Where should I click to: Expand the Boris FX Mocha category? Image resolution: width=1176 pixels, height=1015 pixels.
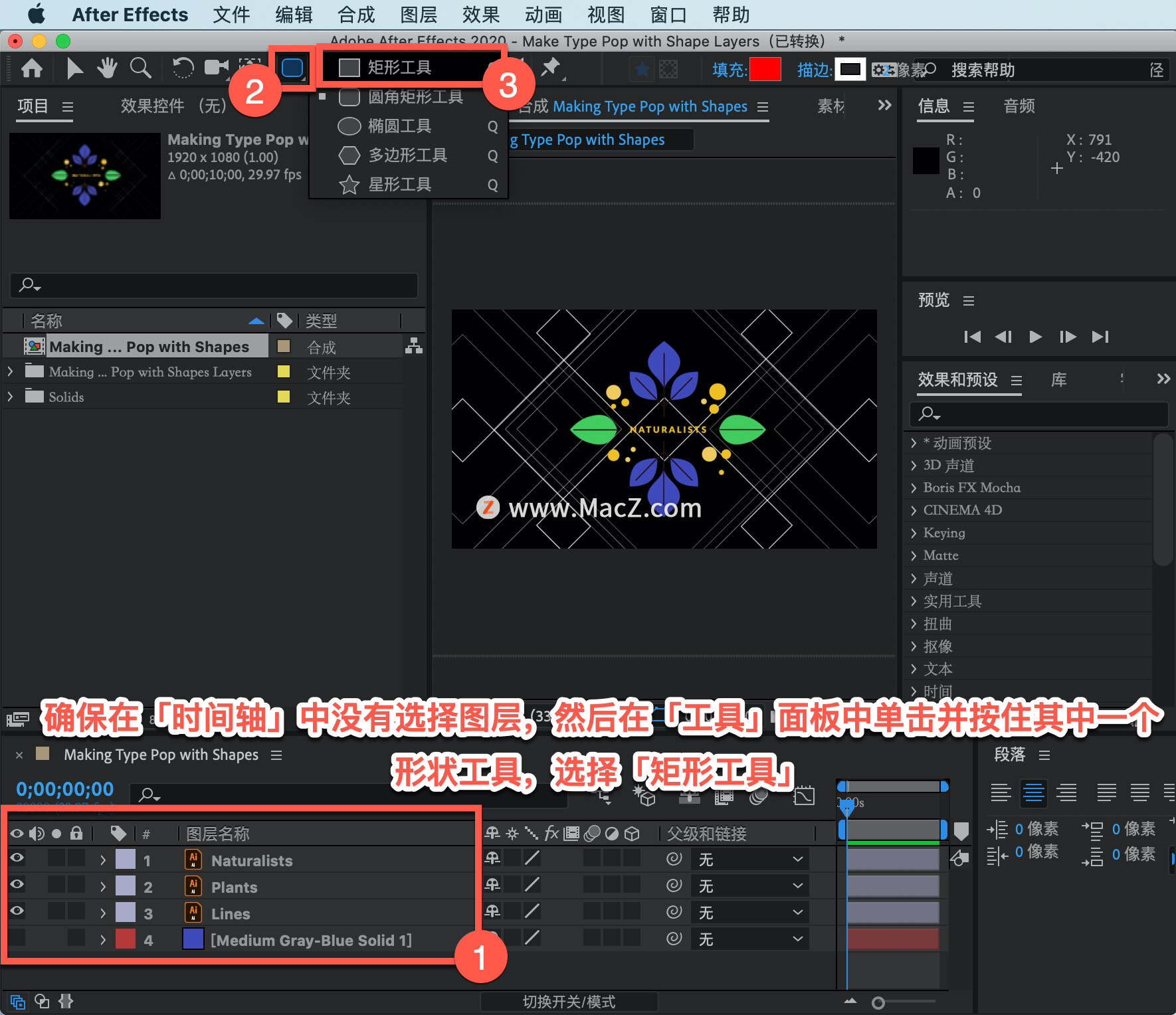tap(914, 488)
